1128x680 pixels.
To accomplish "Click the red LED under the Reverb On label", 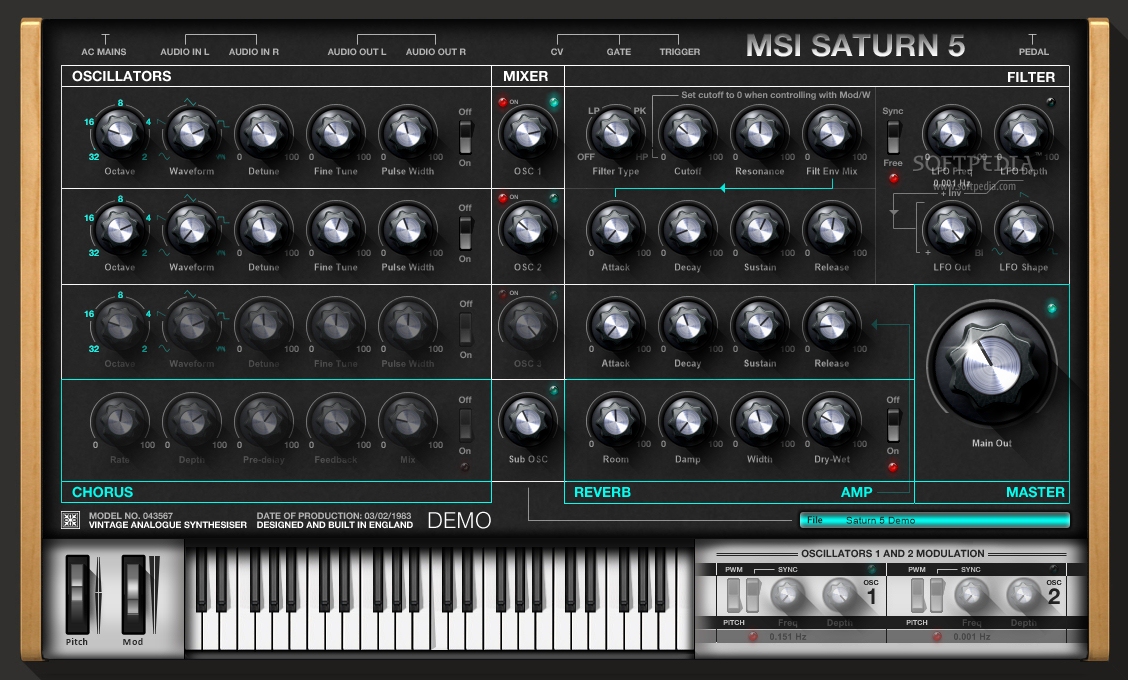I will coord(893,467).
